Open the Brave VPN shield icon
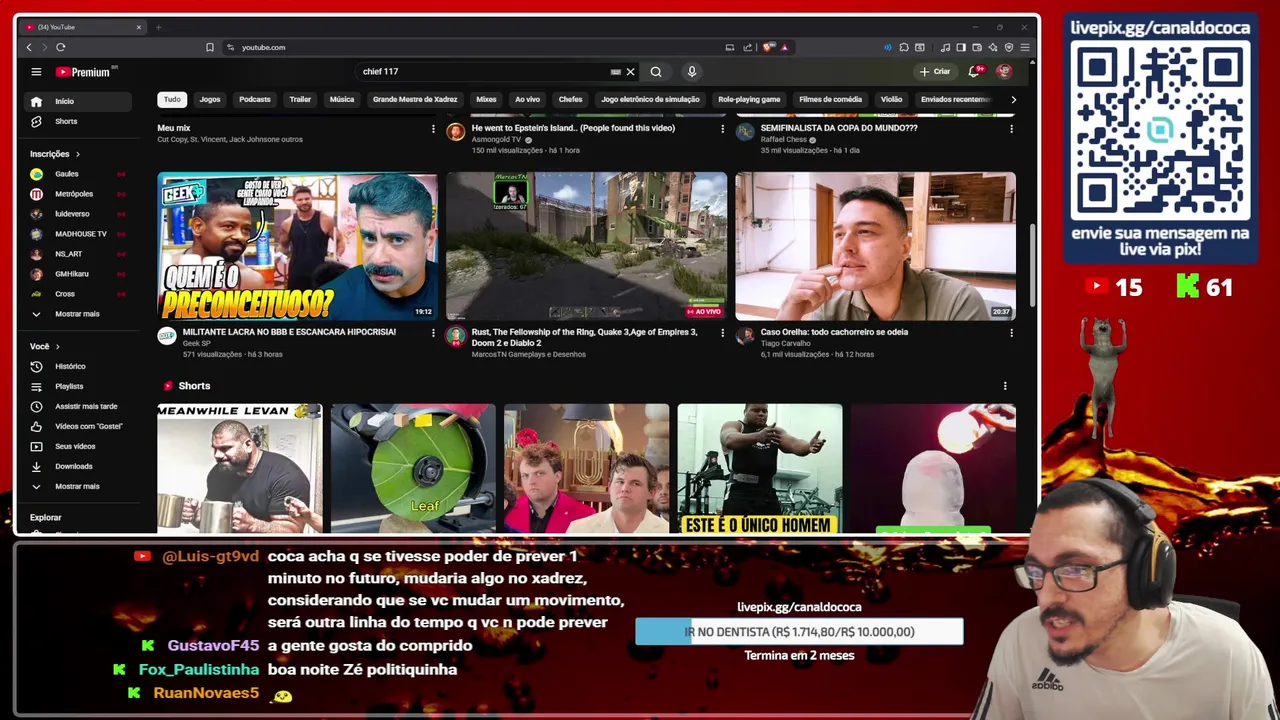The width and height of the screenshot is (1280, 720). pos(1009,47)
